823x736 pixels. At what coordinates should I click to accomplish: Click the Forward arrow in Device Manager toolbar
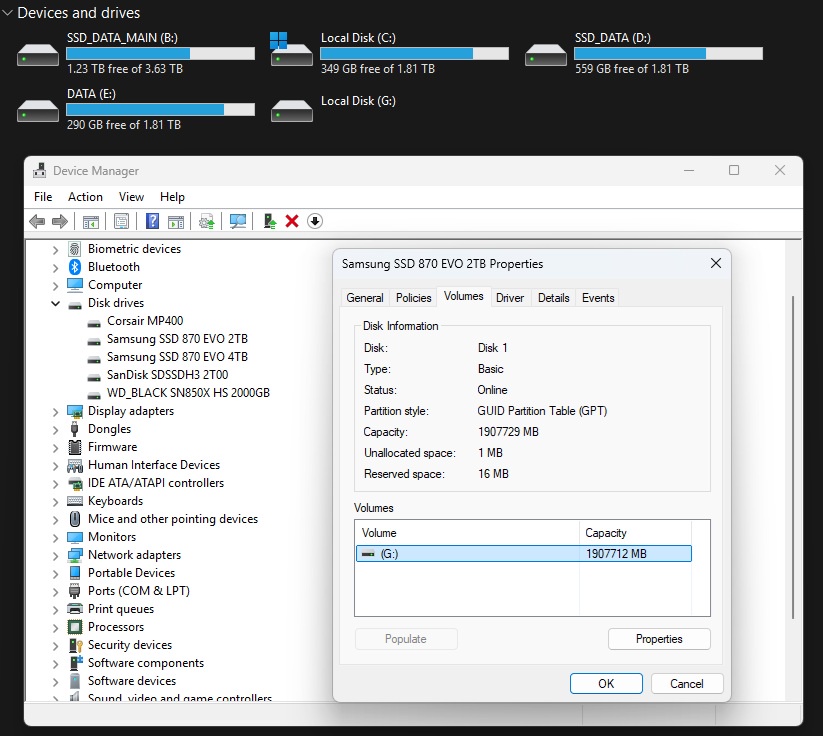[x=60, y=222]
